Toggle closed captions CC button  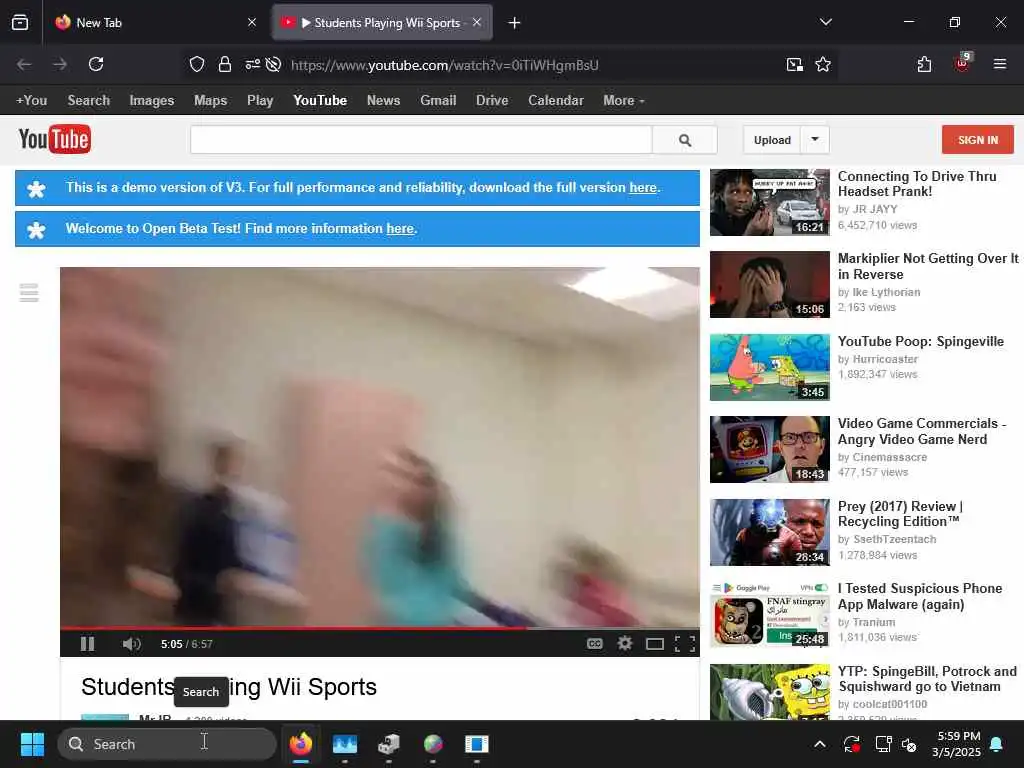(x=594, y=644)
